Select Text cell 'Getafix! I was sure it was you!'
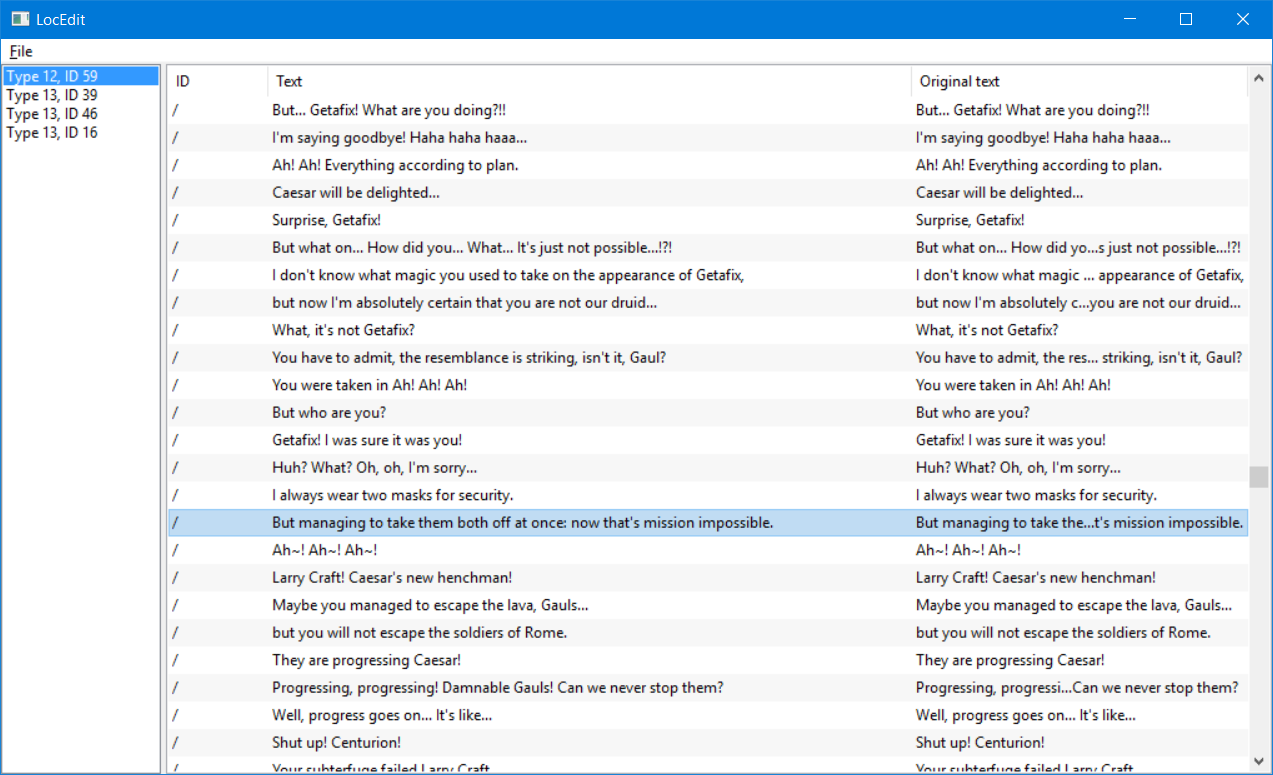The height and width of the screenshot is (775, 1273). (367, 440)
